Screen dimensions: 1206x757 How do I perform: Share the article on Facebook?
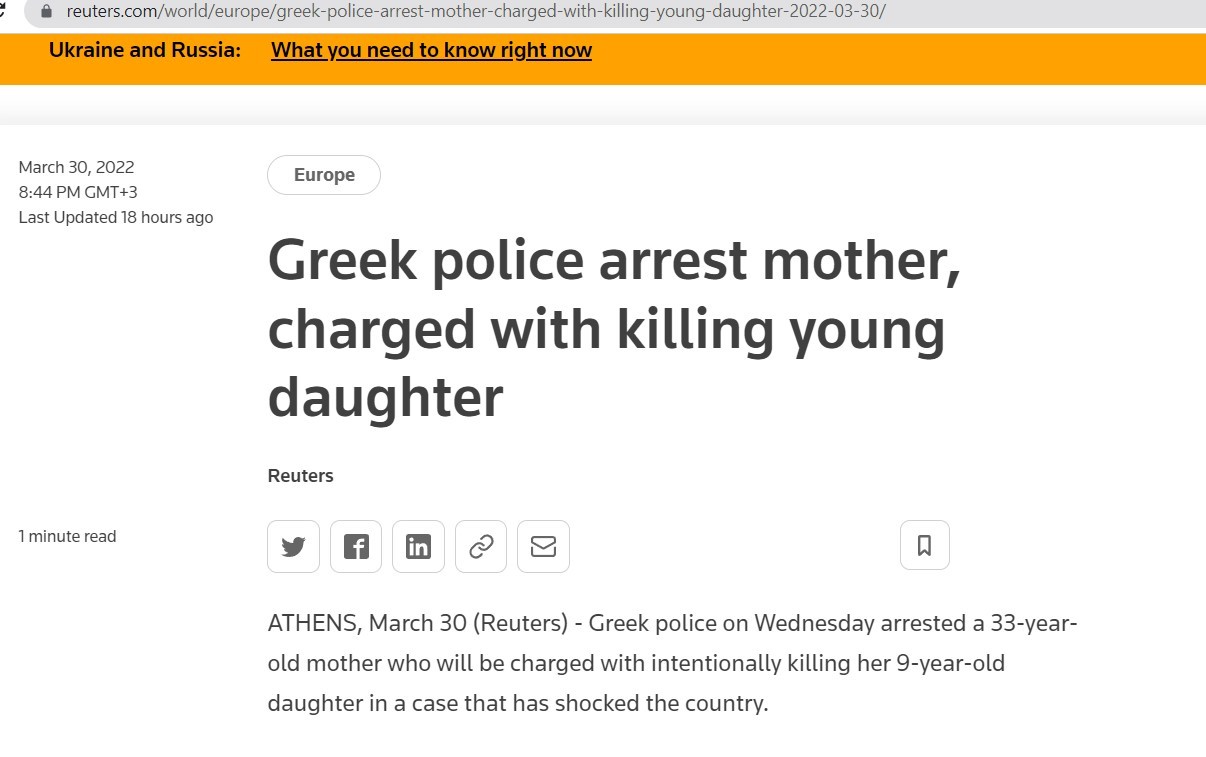coord(356,546)
